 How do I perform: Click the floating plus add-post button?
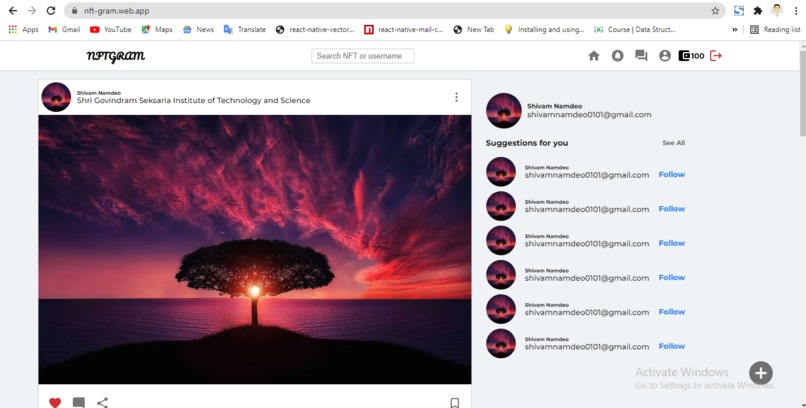coord(761,373)
